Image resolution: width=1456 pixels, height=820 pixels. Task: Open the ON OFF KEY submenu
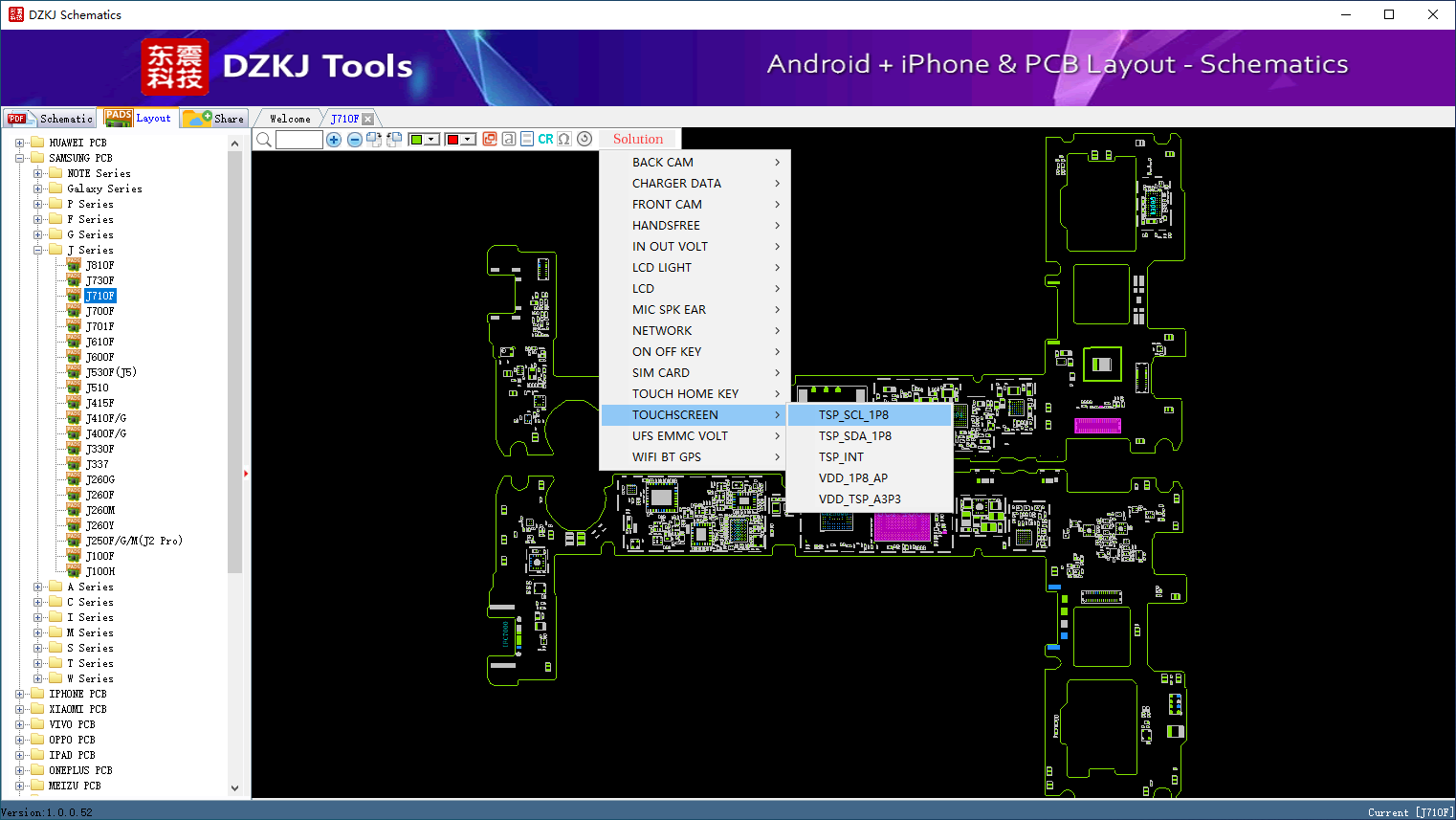coord(695,352)
